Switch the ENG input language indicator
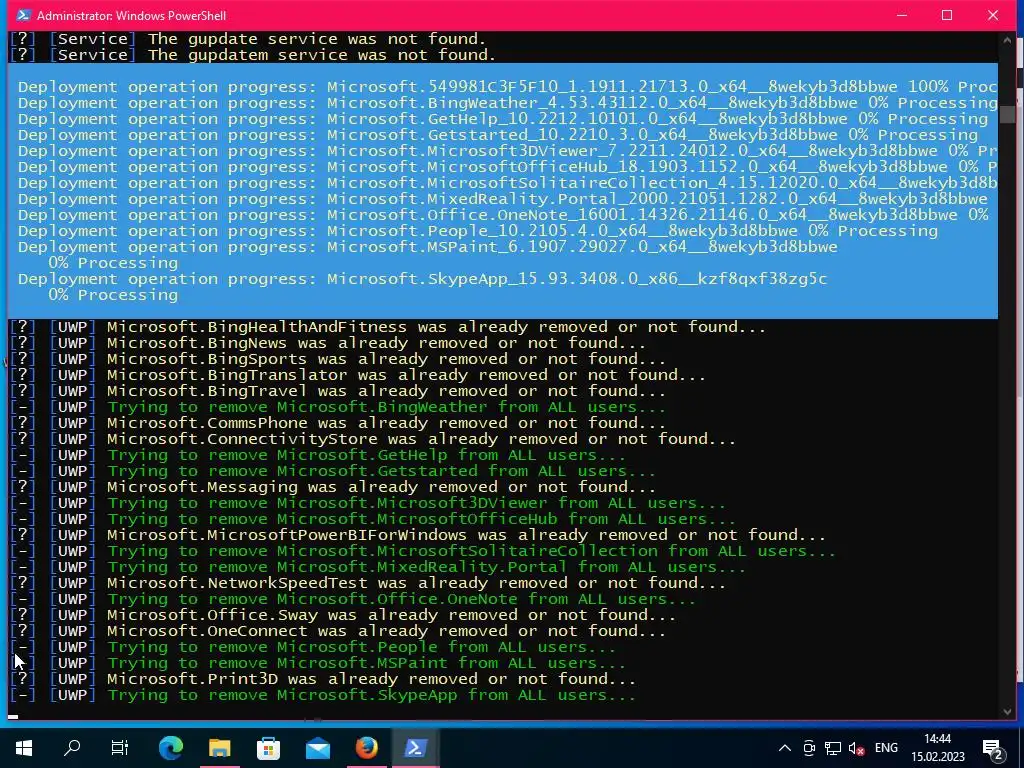The image size is (1024, 768). [x=886, y=748]
